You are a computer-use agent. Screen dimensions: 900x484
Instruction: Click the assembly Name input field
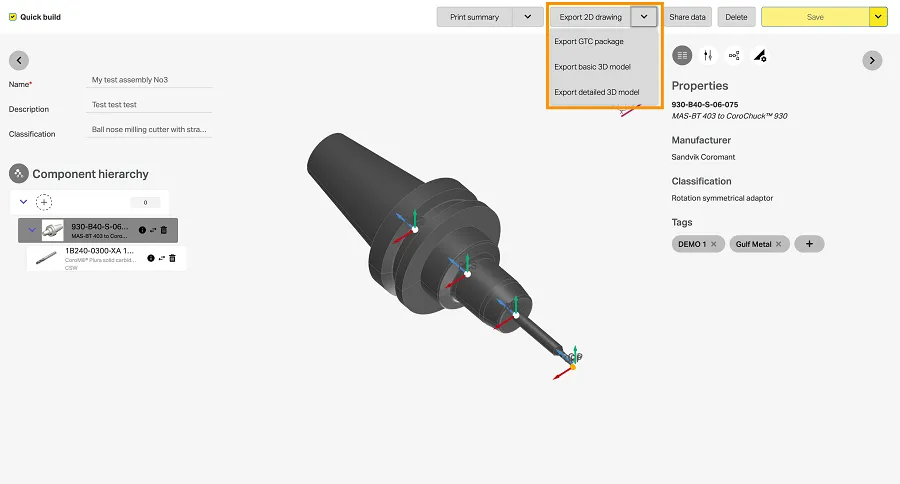coord(149,80)
